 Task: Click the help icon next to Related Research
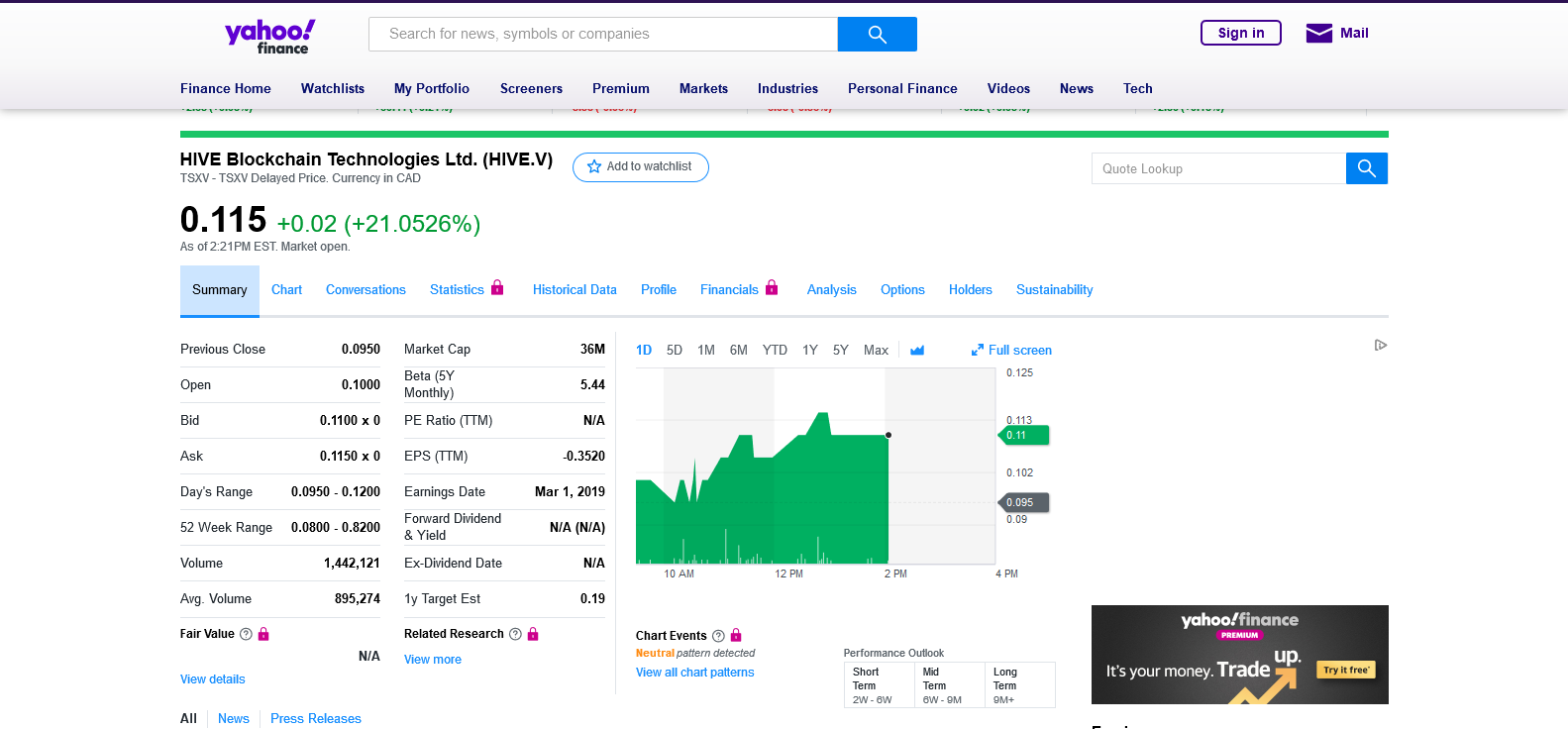pos(515,634)
